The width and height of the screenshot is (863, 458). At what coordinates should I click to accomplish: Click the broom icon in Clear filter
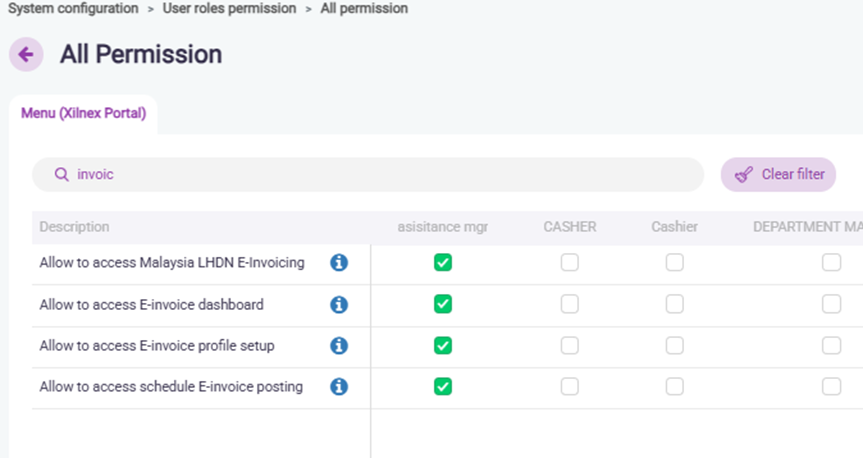743,174
